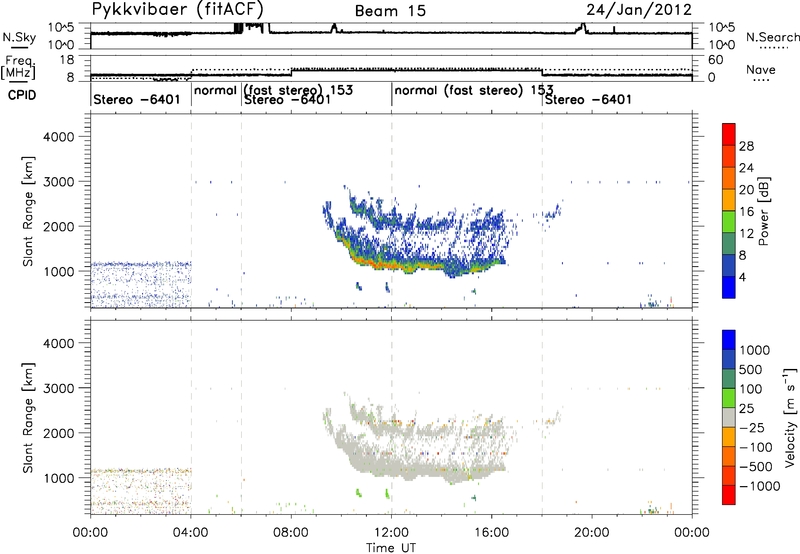Click the "04:00" time tick label
800x554 pixels.
click(191, 533)
